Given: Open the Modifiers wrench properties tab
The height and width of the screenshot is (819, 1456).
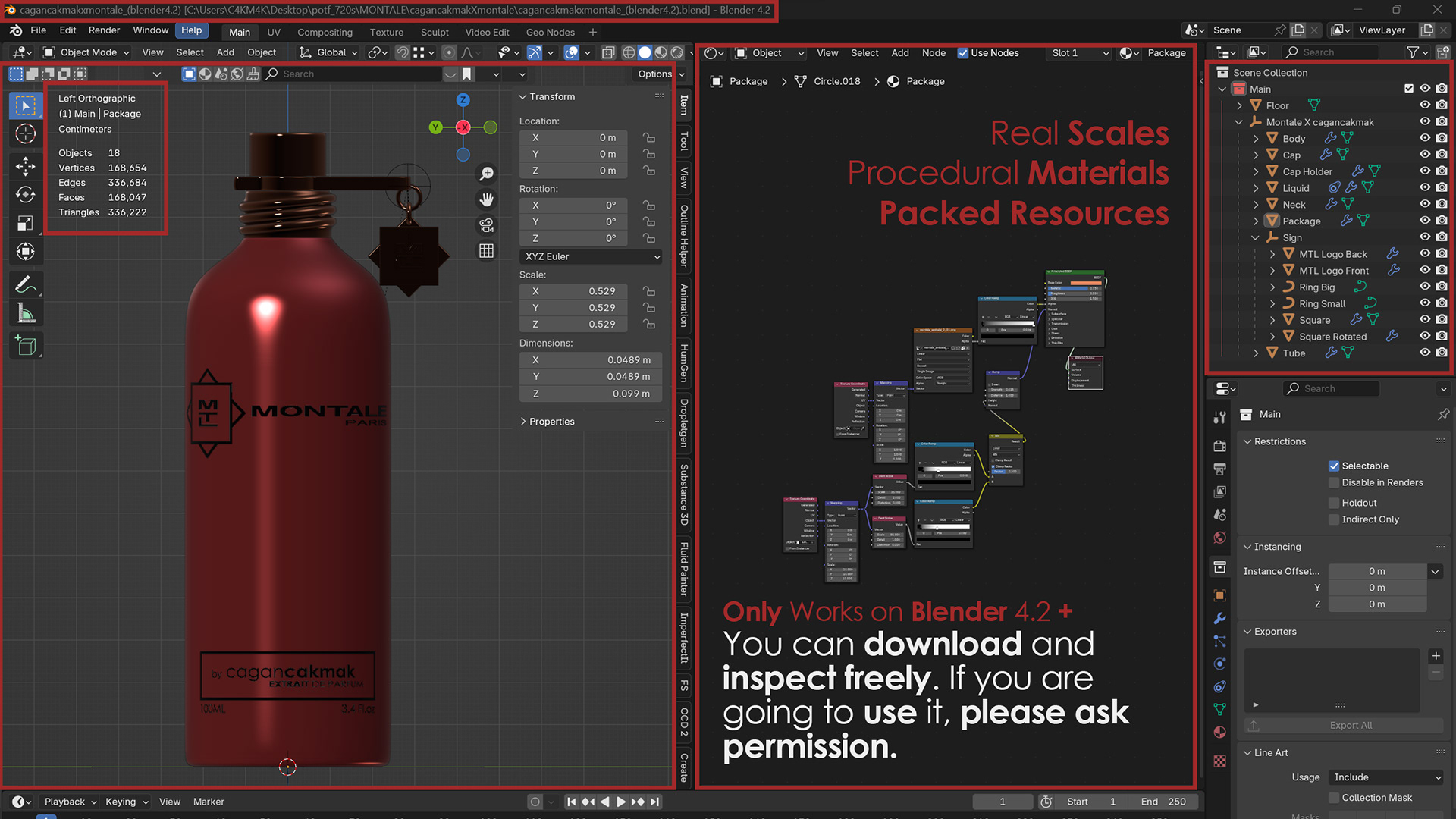Looking at the screenshot, I should (x=1219, y=618).
